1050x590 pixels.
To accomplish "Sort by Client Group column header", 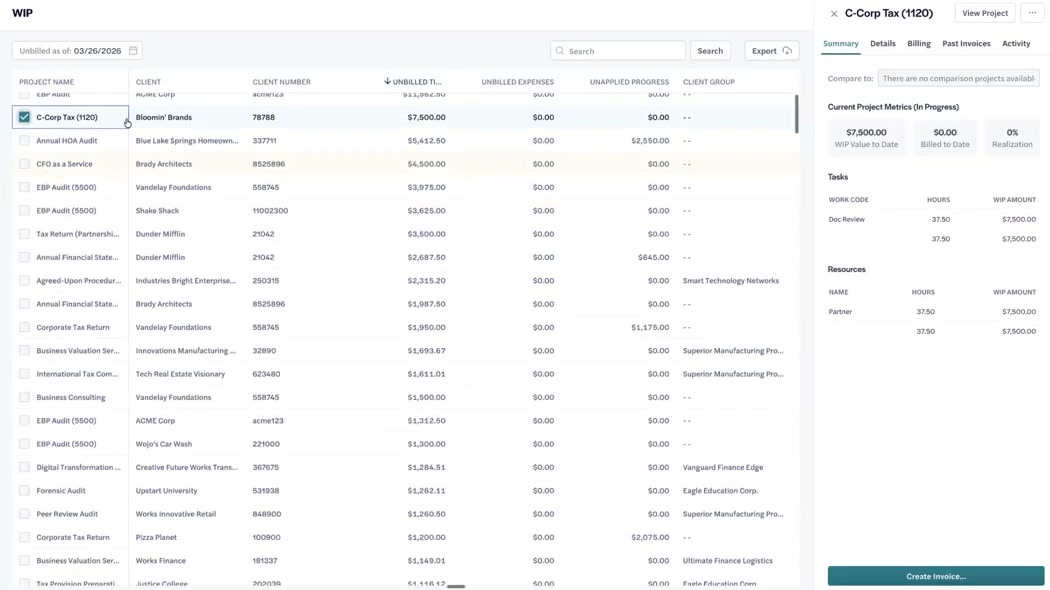I will pyautogui.click(x=708, y=82).
